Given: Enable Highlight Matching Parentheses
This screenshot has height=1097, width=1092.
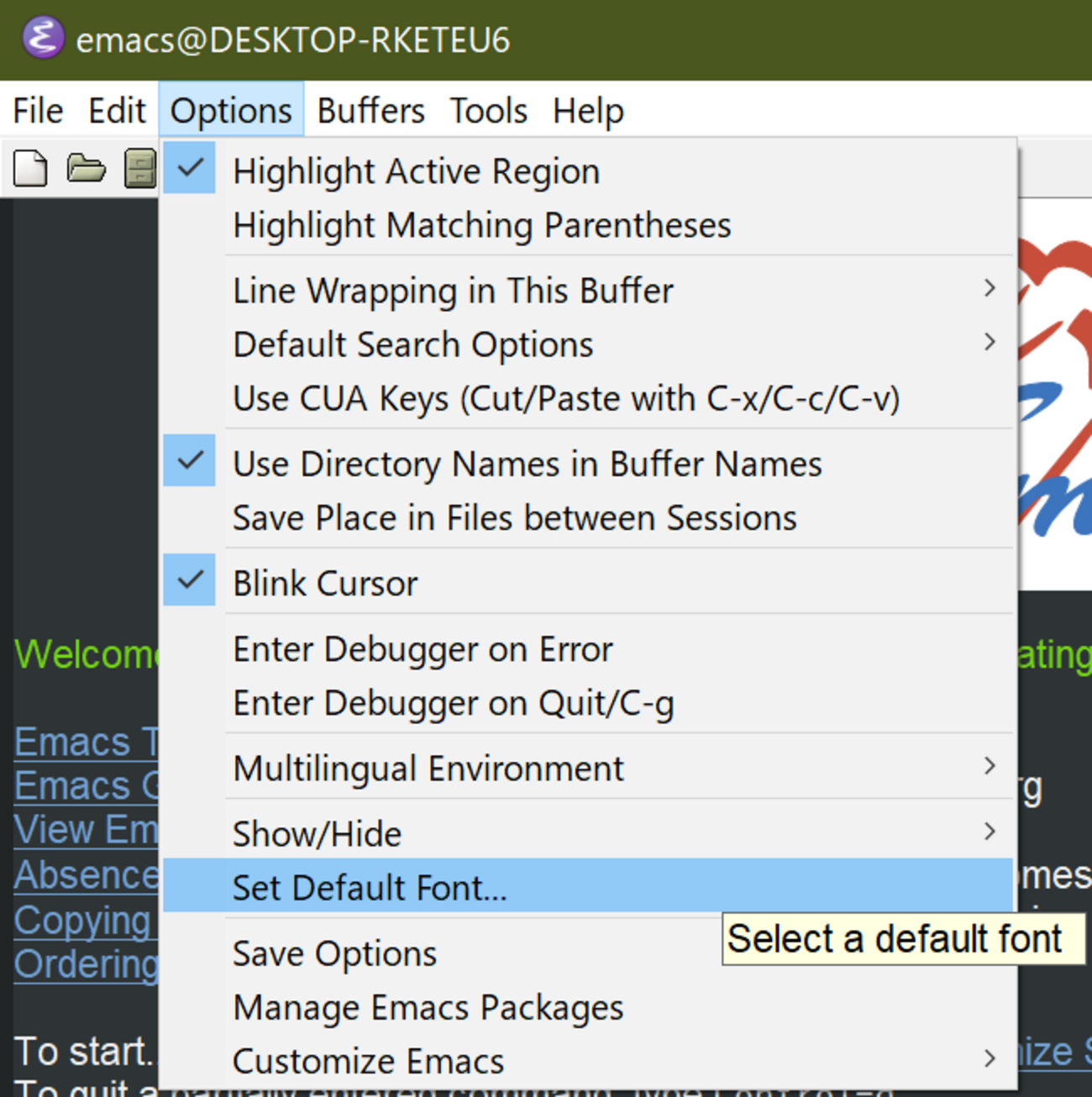Looking at the screenshot, I should pos(588,225).
